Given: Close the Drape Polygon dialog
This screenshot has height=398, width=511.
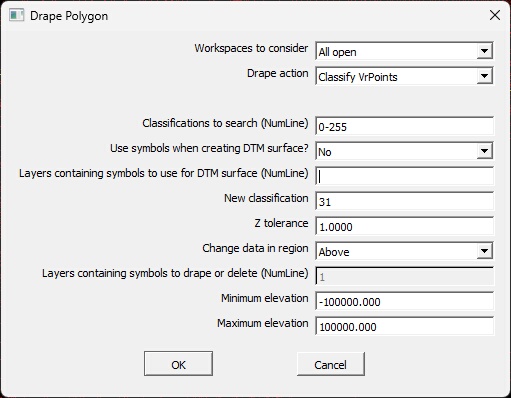Looking at the screenshot, I should pos(495,15).
